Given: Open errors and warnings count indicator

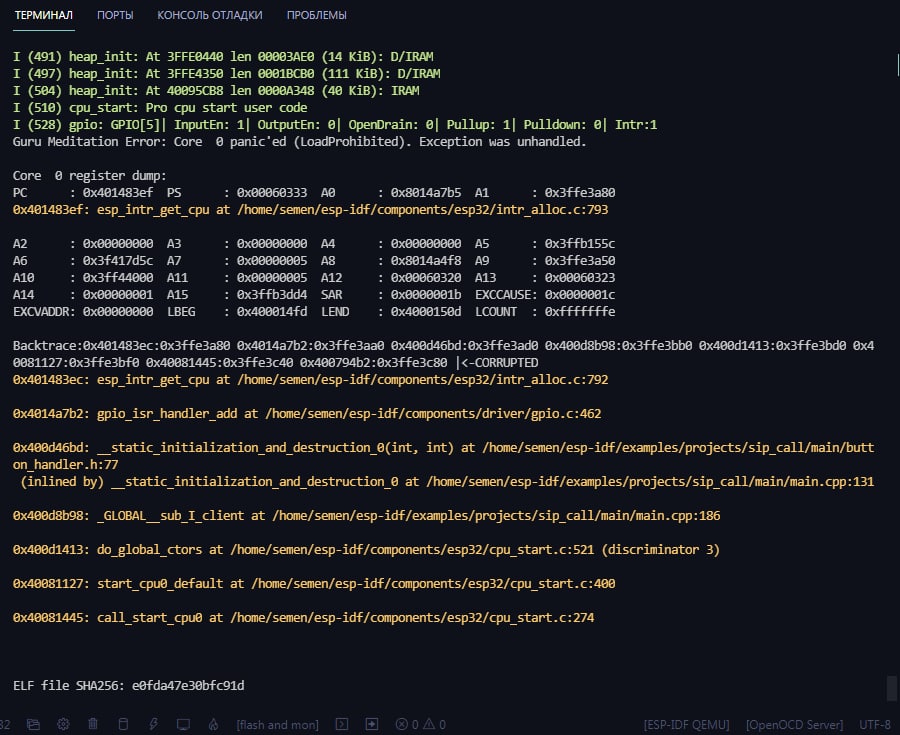Looking at the screenshot, I should pos(420,724).
